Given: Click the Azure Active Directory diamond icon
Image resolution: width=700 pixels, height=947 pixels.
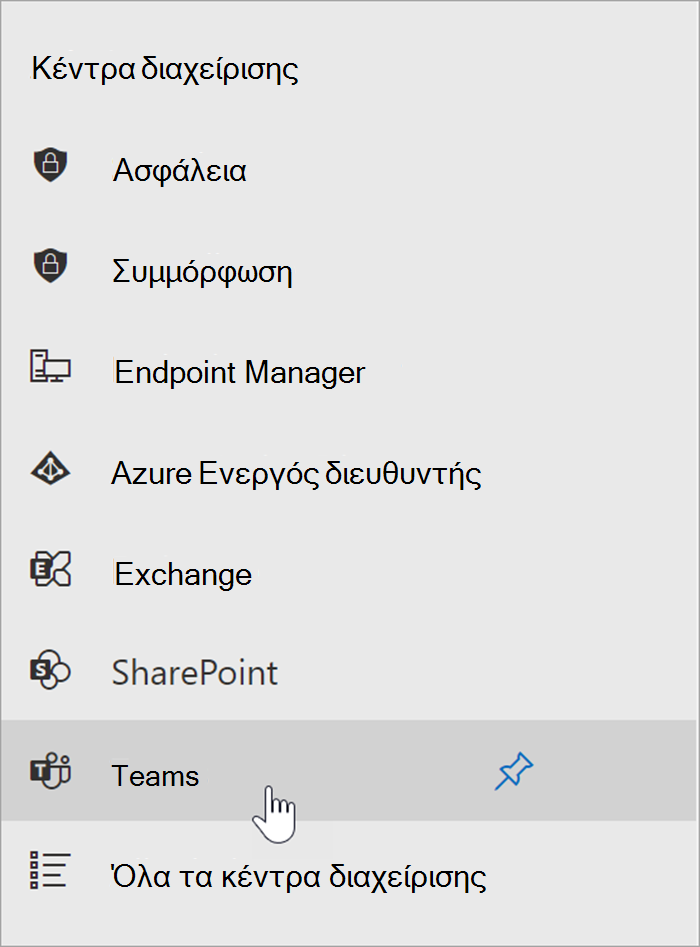Looking at the screenshot, I should [x=50, y=468].
